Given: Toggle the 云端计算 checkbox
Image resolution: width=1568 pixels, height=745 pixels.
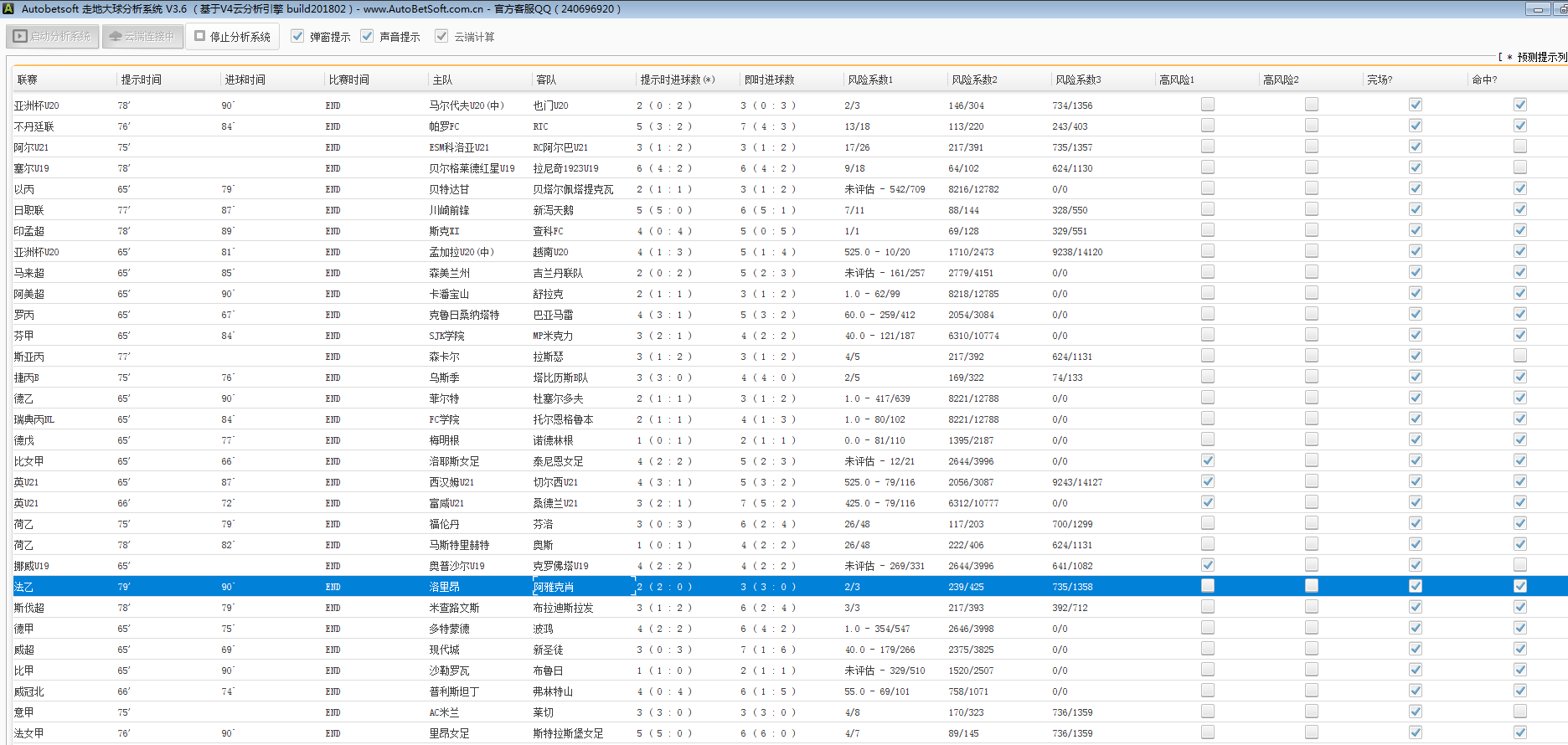Looking at the screenshot, I should (441, 36).
